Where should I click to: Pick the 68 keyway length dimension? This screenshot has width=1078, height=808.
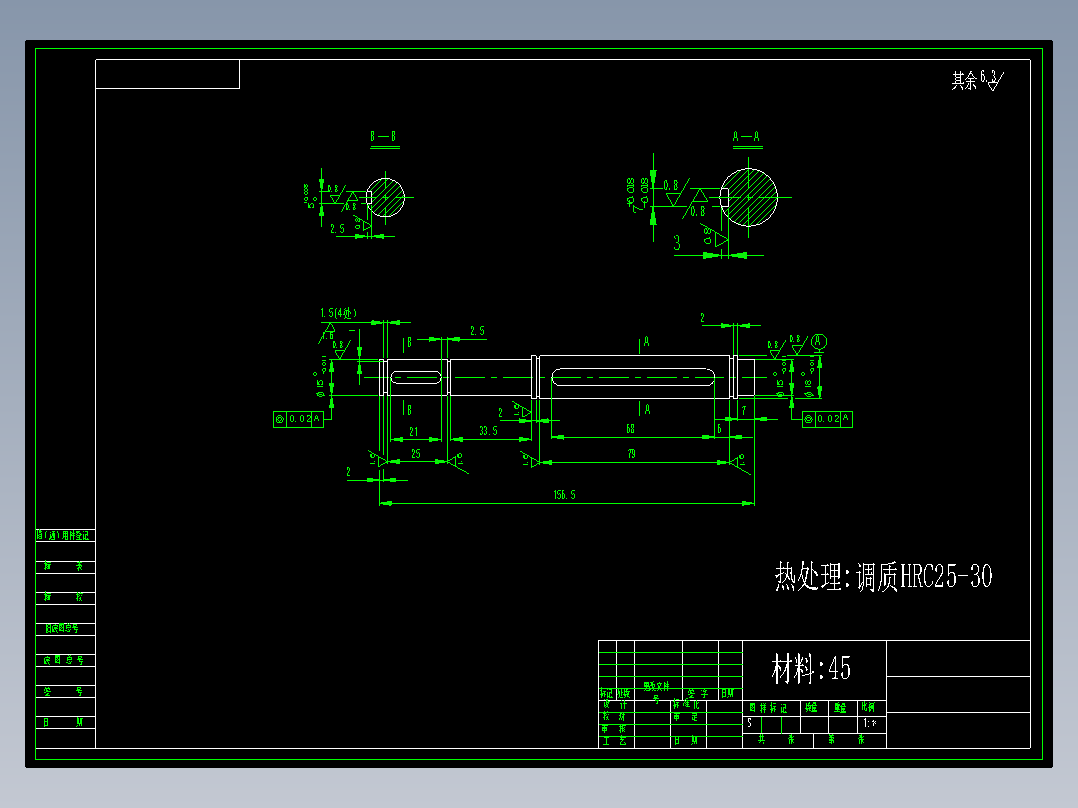pos(630,428)
